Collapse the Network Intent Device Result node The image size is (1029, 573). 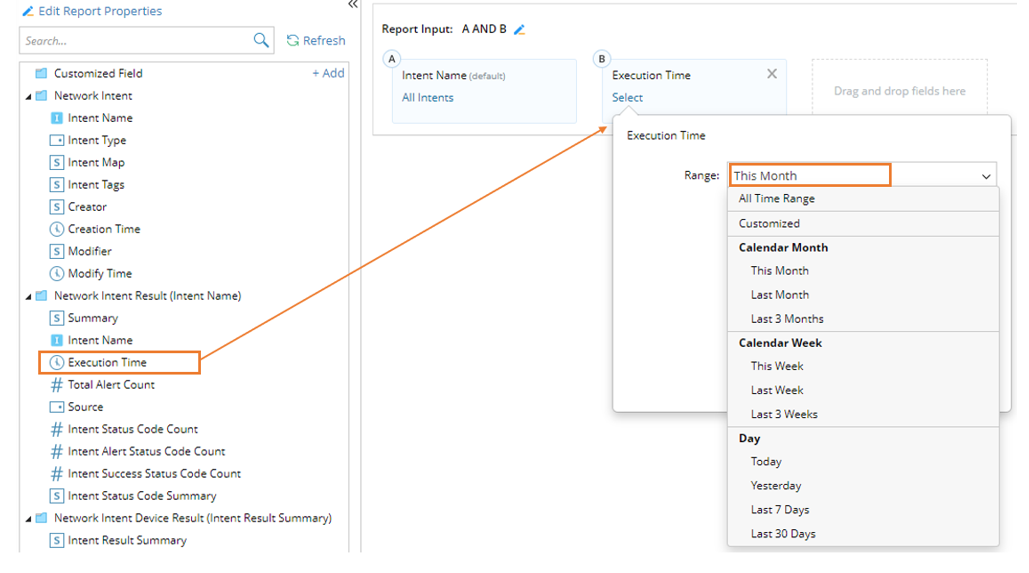28,519
